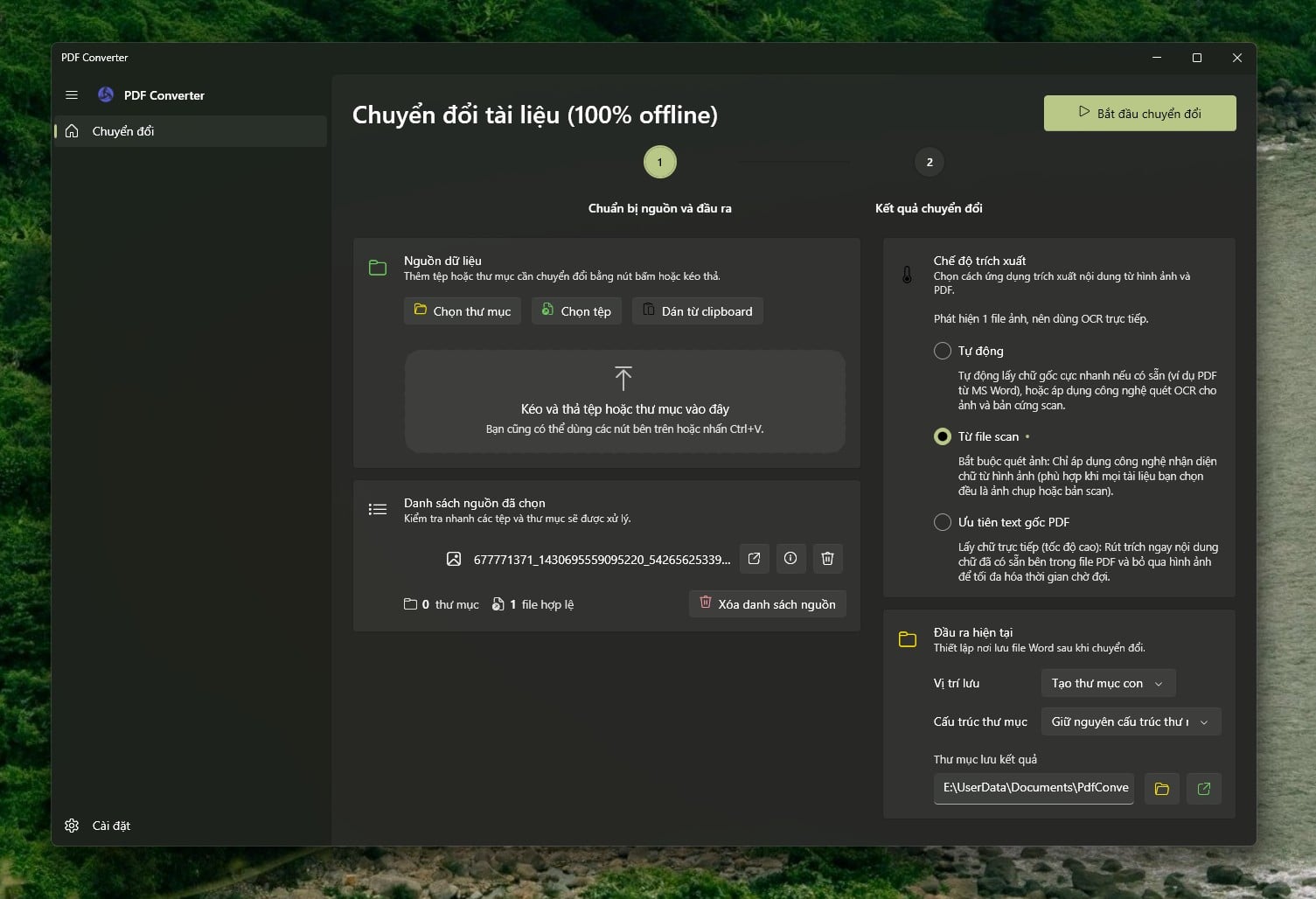
Task: Click Chọn tệp button
Action: point(576,311)
